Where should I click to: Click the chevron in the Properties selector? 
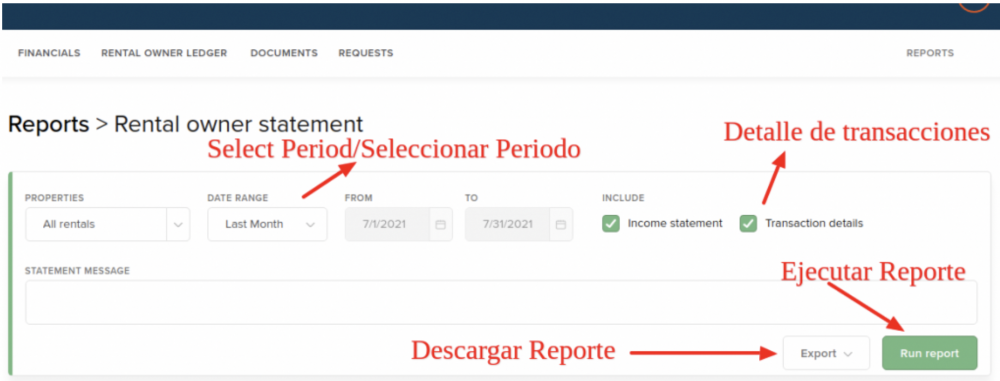coord(178,224)
